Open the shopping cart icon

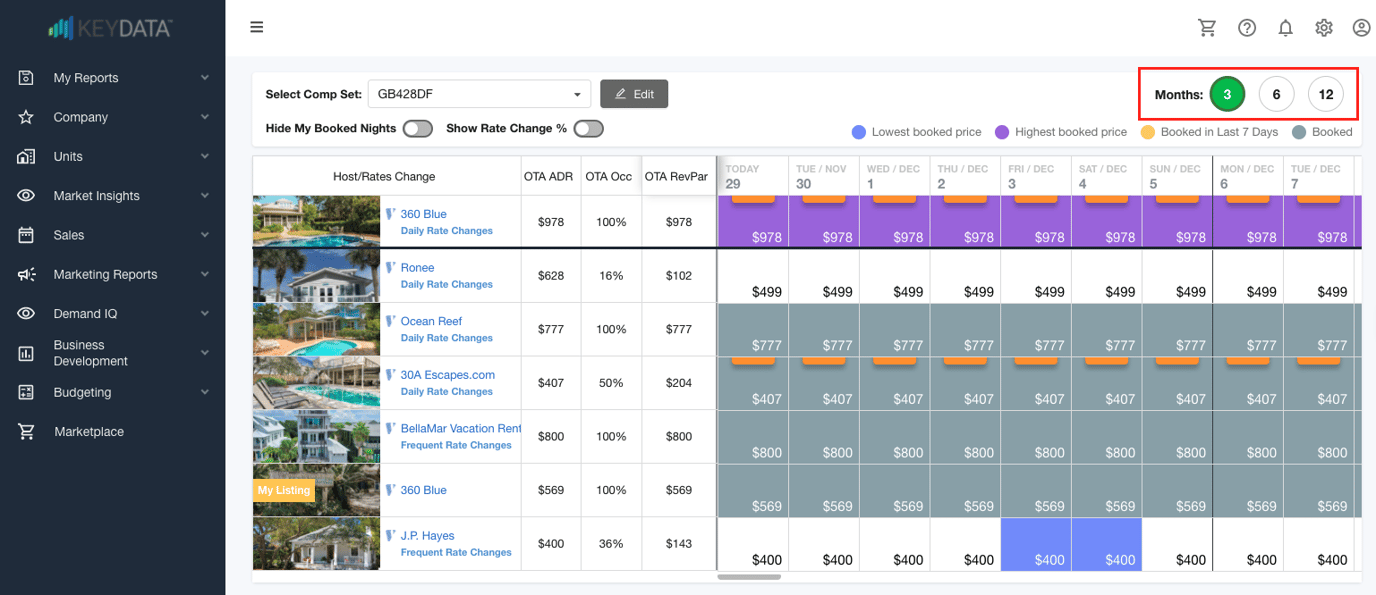coord(1207,28)
